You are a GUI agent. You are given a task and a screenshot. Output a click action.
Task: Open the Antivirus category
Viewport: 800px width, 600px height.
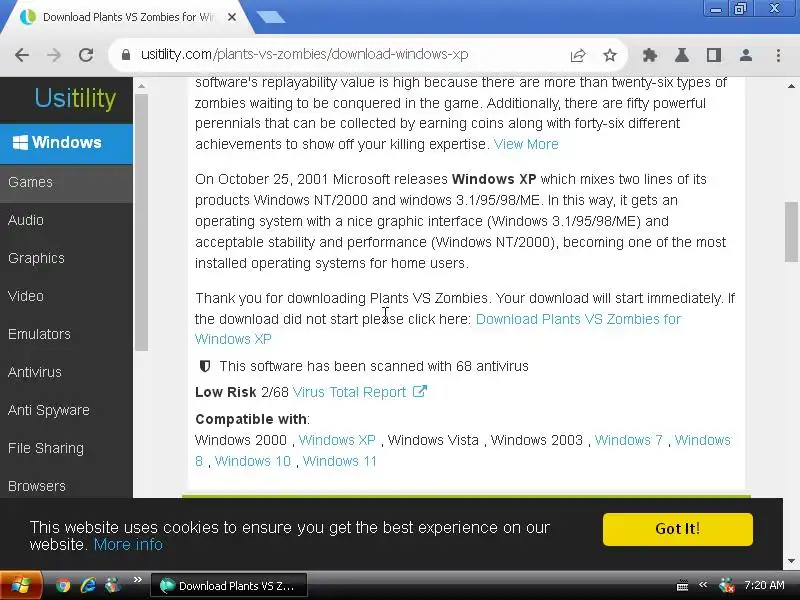[x=66, y=372]
